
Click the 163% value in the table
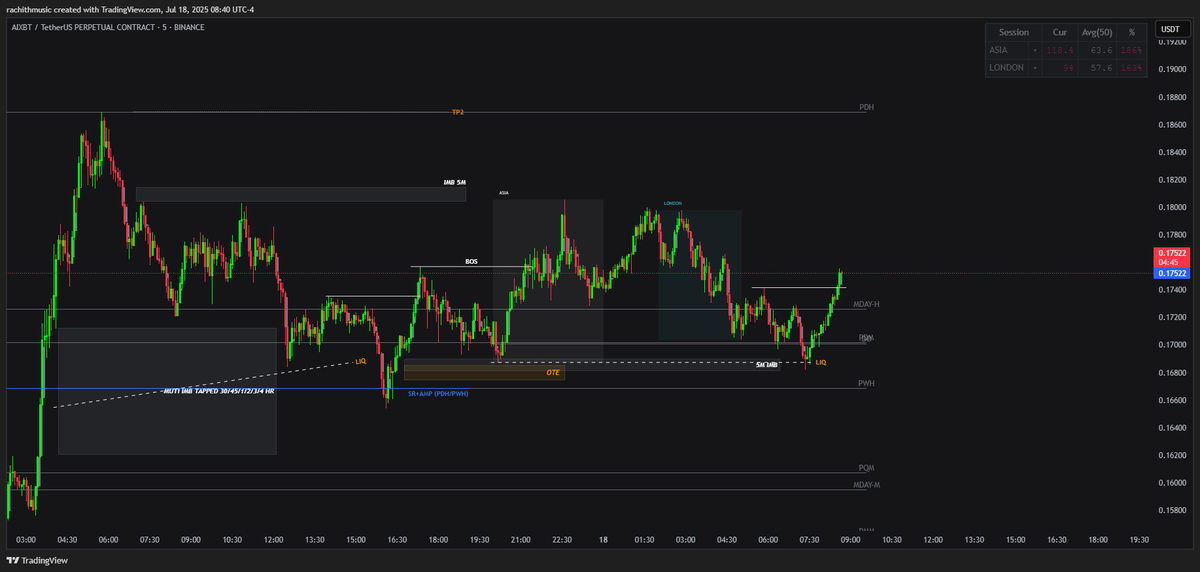[1133, 68]
